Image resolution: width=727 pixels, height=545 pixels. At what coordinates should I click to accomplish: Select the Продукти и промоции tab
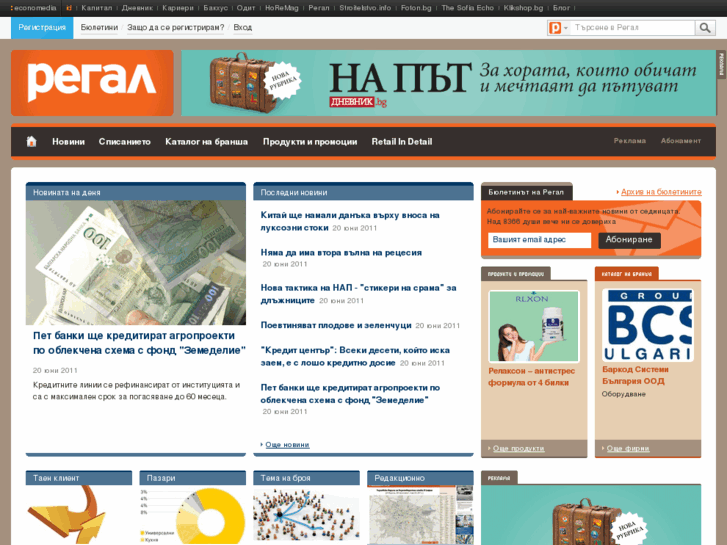pos(516,274)
